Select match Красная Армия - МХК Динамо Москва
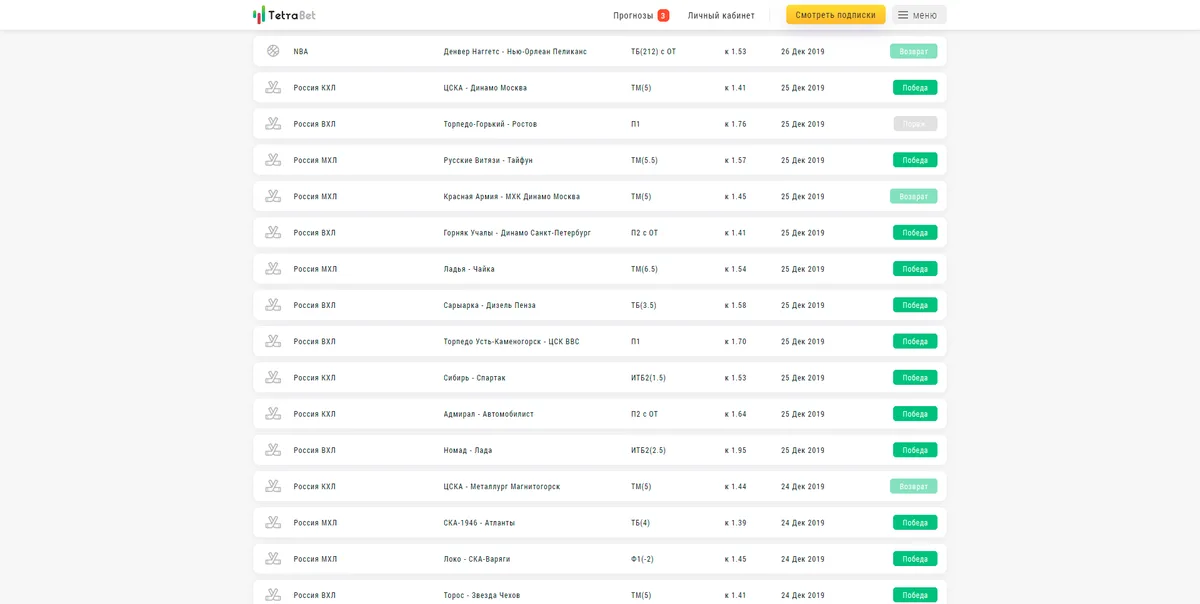 pos(512,196)
